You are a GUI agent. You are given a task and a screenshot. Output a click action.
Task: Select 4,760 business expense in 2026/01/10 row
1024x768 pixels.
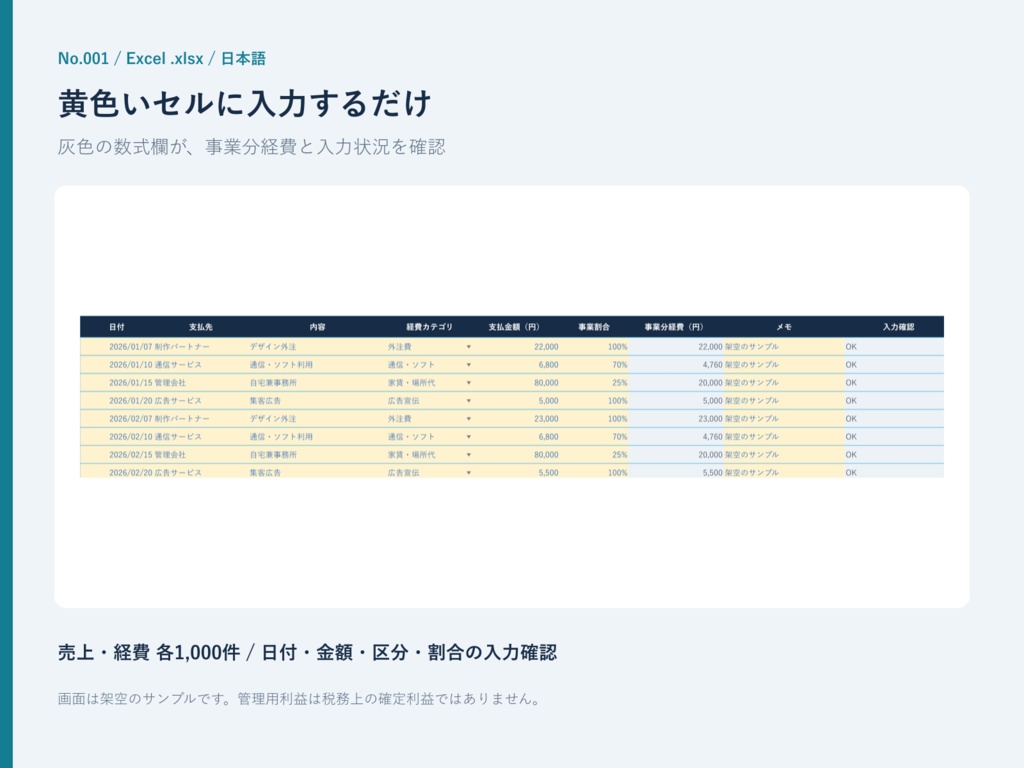coord(712,365)
